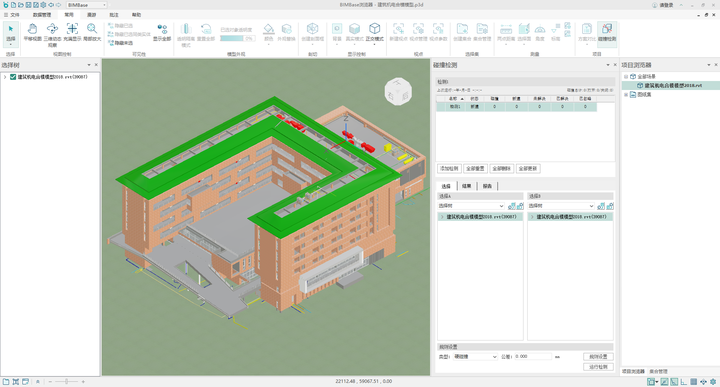
Task: Open the 帮助 help tab
Action: click(x=136, y=15)
